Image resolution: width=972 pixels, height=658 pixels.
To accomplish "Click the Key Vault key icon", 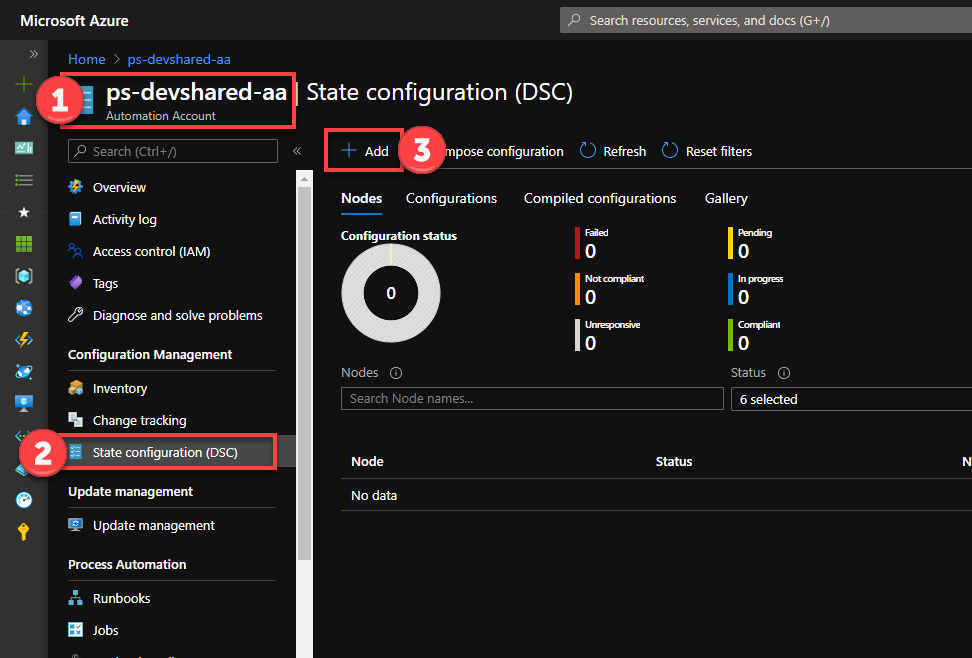I will pos(24,532).
